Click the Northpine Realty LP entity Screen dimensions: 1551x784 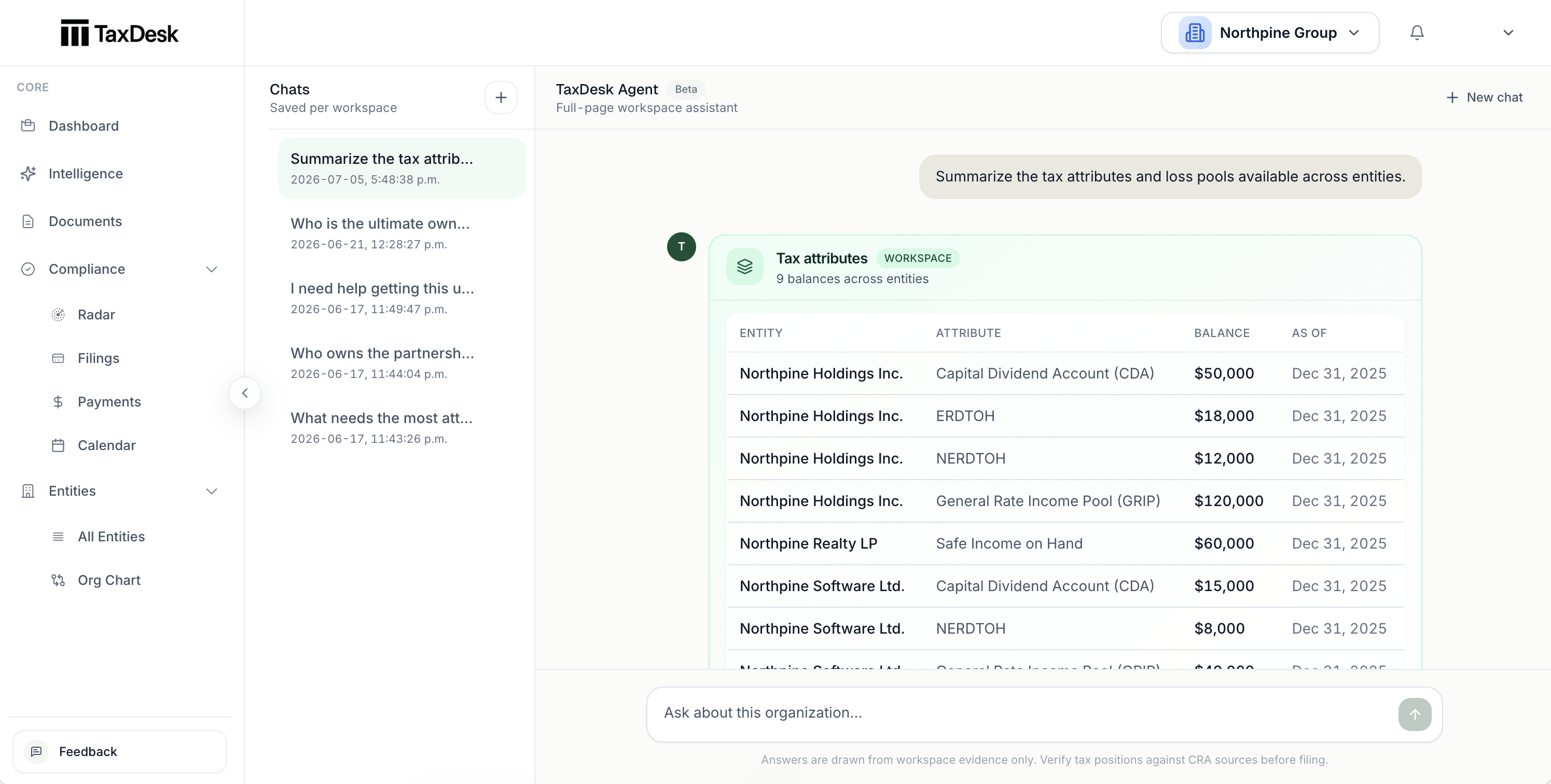[808, 543]
